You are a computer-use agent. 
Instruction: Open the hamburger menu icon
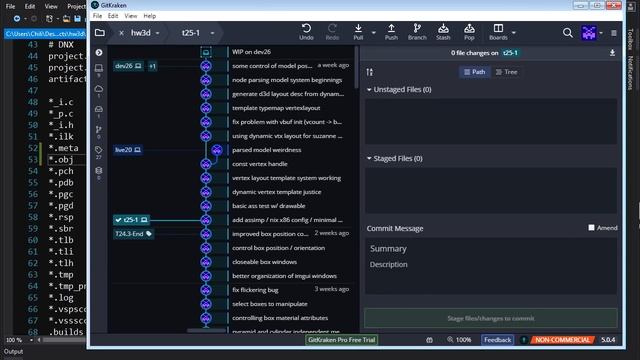click(x=613, y=33)
